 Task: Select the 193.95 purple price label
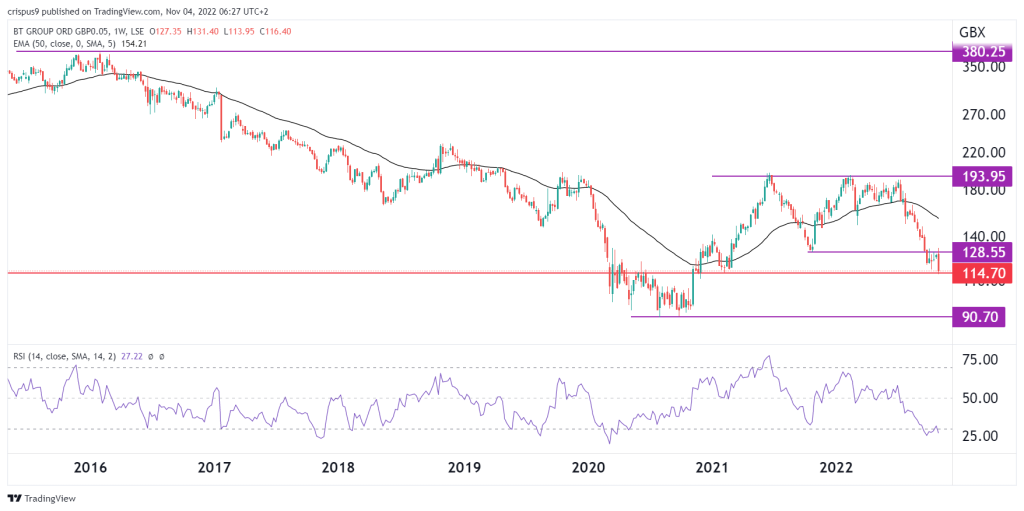click(982, 176)
